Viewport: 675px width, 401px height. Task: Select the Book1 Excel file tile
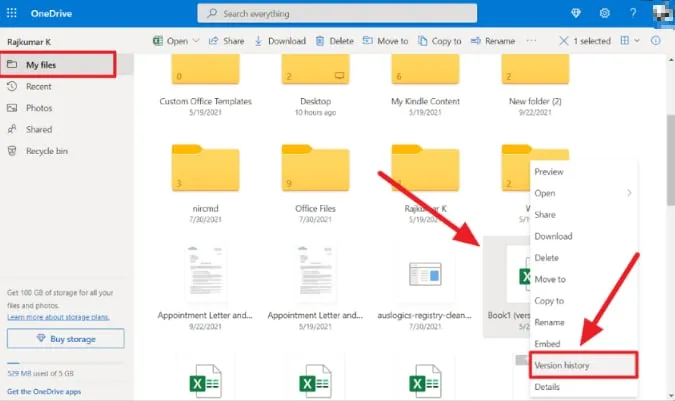click(x=507, y=287)
